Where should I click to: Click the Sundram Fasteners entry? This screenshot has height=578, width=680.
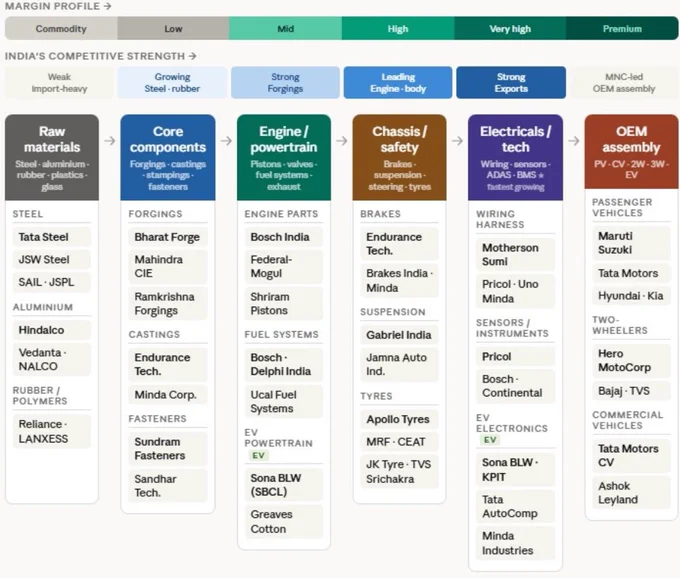[x=168, y=448]
